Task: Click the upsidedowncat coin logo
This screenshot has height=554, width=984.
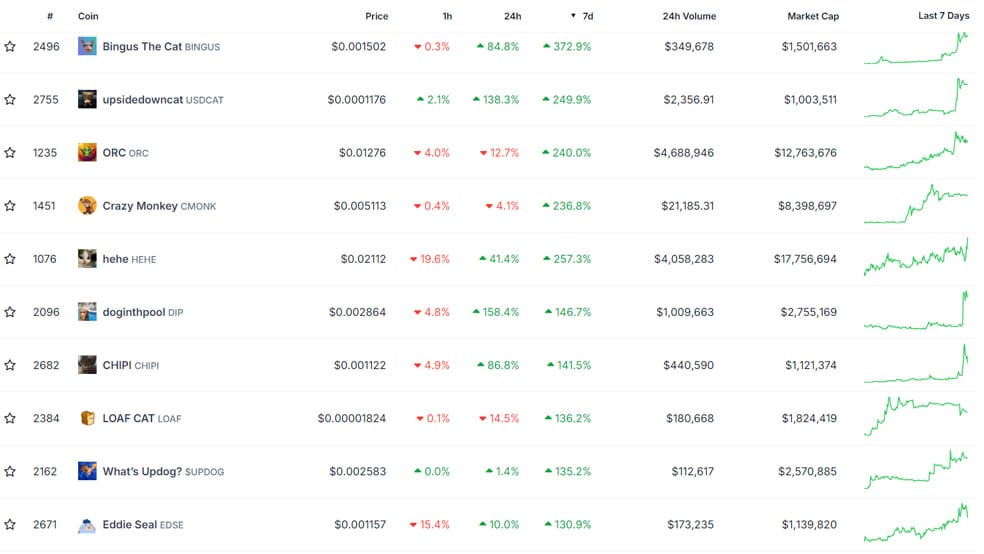Action: [87, 99]
